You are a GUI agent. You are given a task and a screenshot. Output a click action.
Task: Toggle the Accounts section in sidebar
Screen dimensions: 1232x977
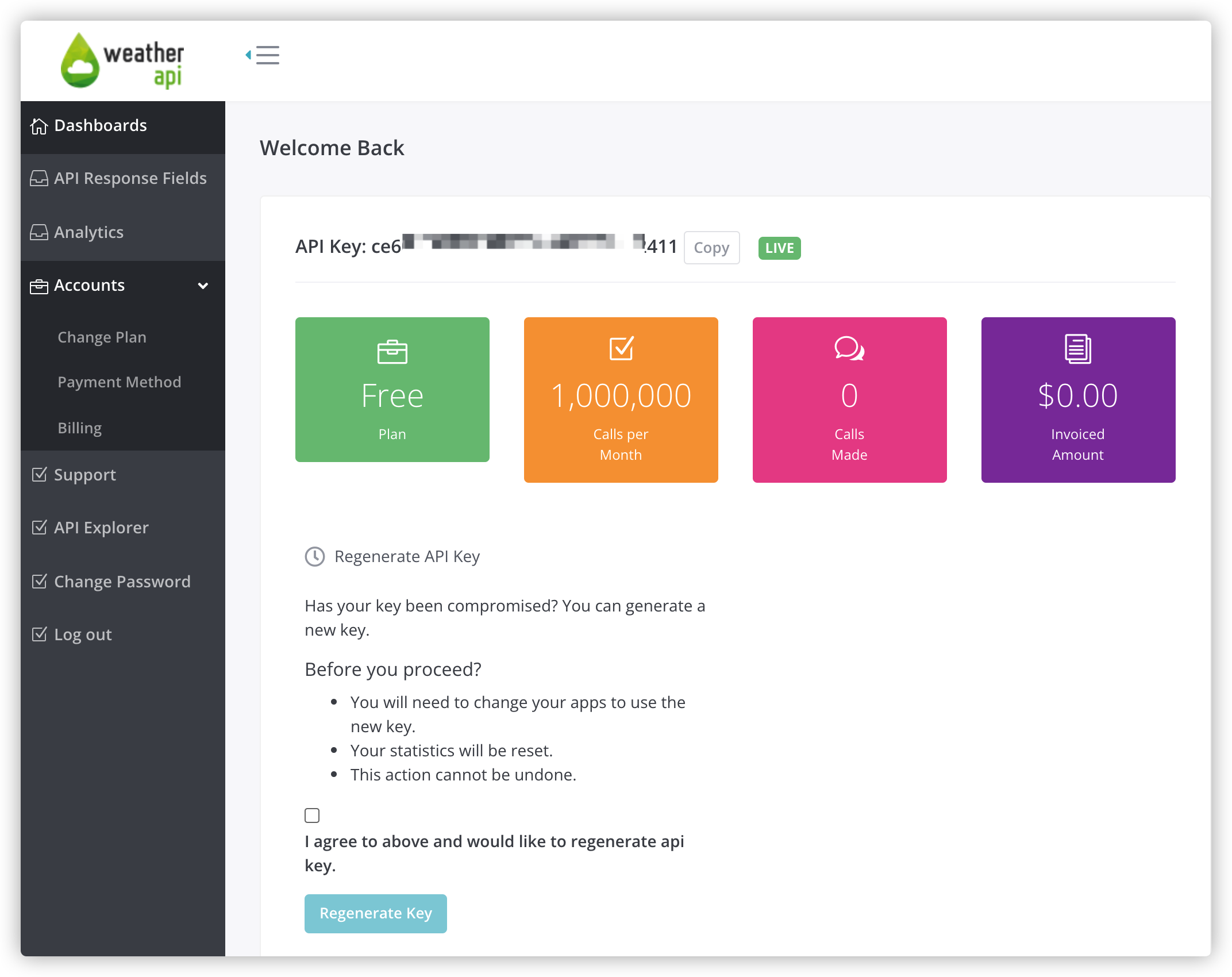click(90, 286)
